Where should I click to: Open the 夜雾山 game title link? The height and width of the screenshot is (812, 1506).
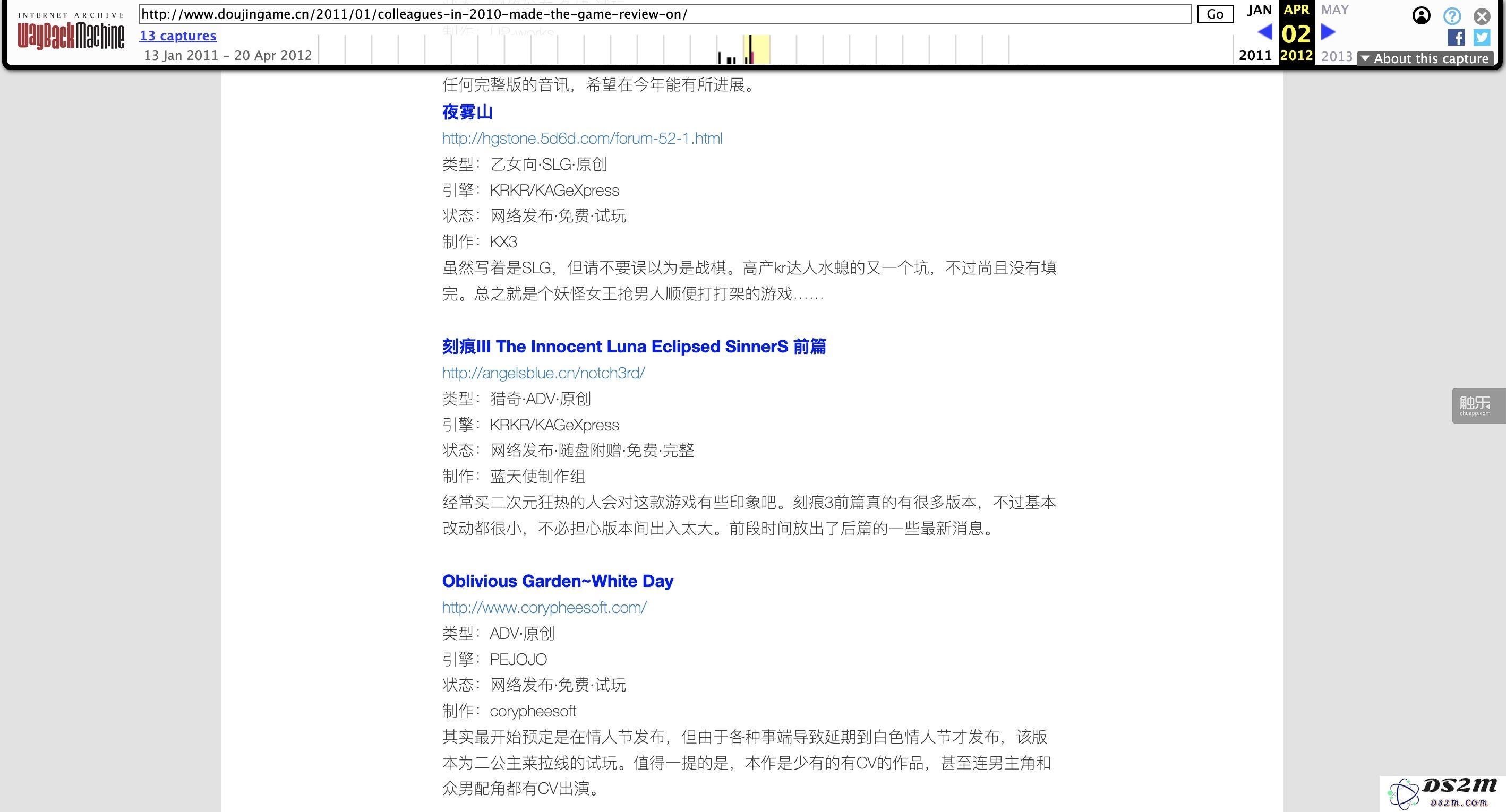click(467, 112)
